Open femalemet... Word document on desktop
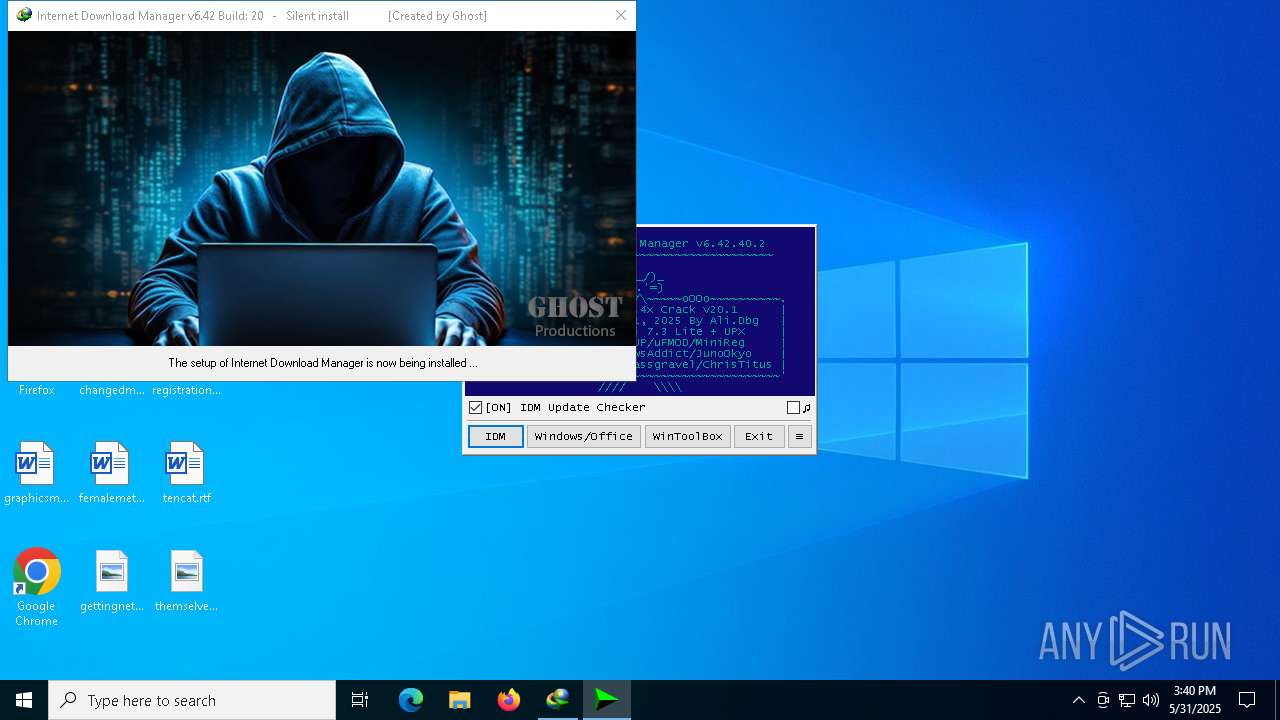This screenshot has height=720, width=1280. pyautogui.click(x=111, y=474)
